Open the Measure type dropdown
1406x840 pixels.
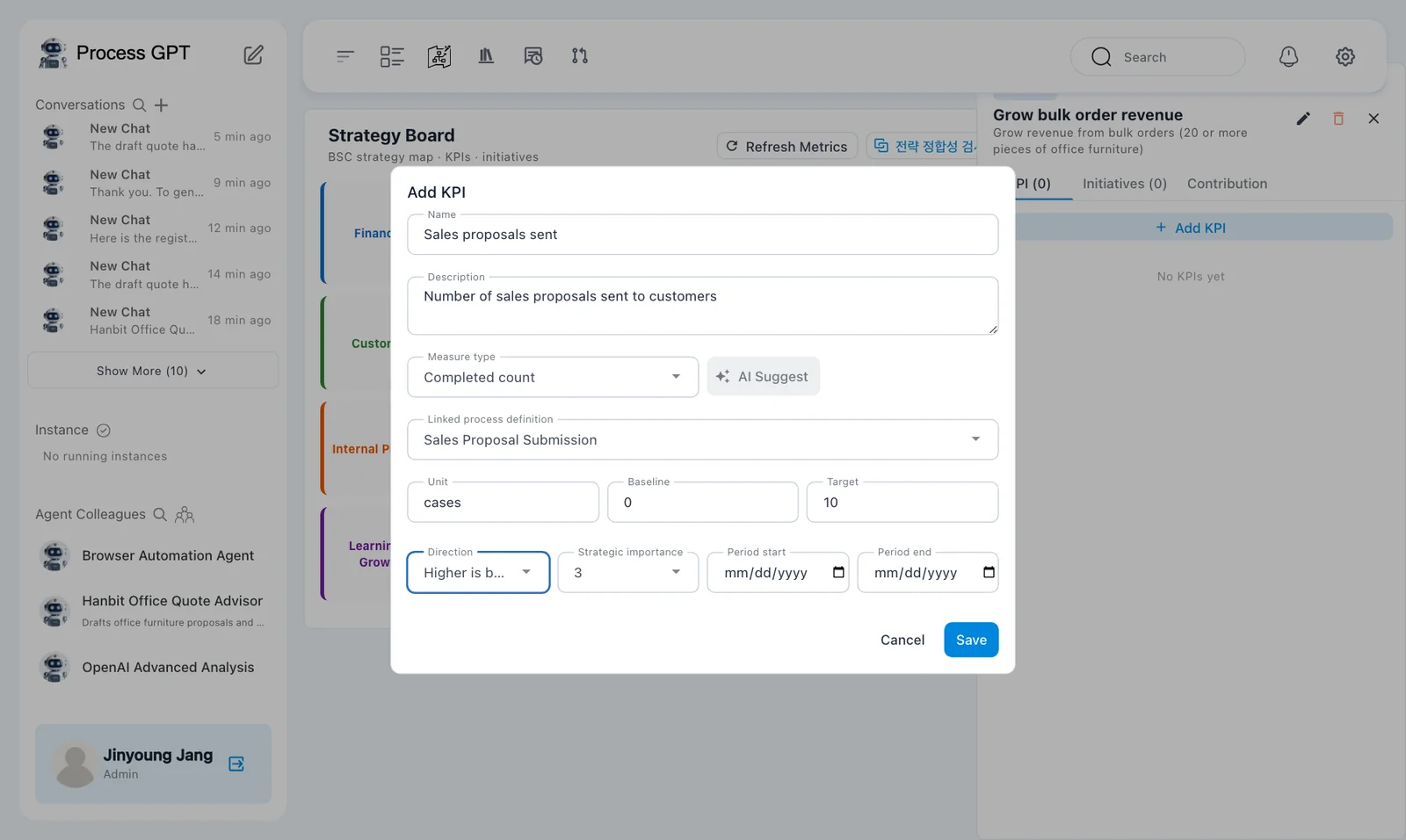[553, 377]
